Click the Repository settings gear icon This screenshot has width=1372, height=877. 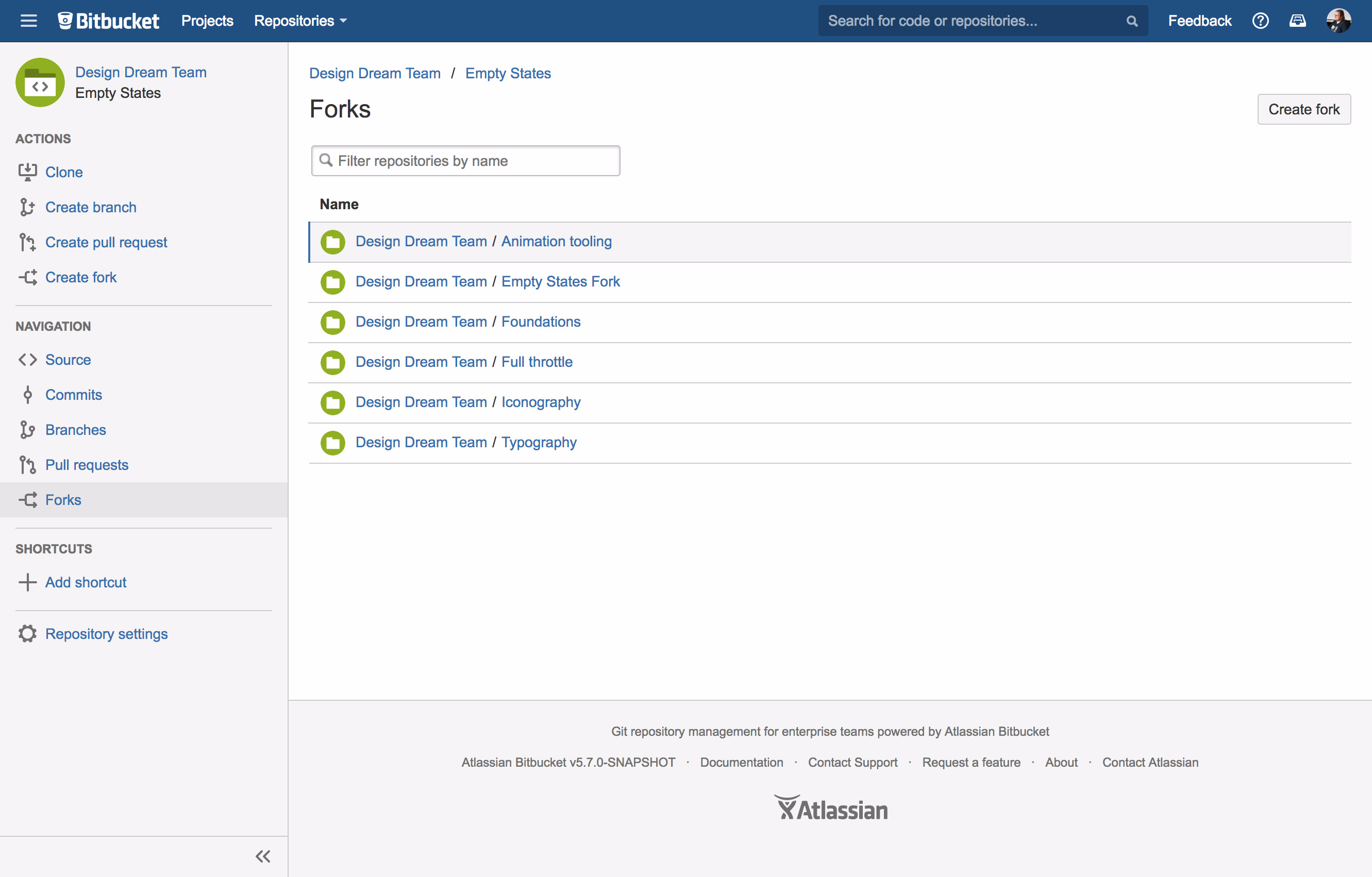[27, 634]
